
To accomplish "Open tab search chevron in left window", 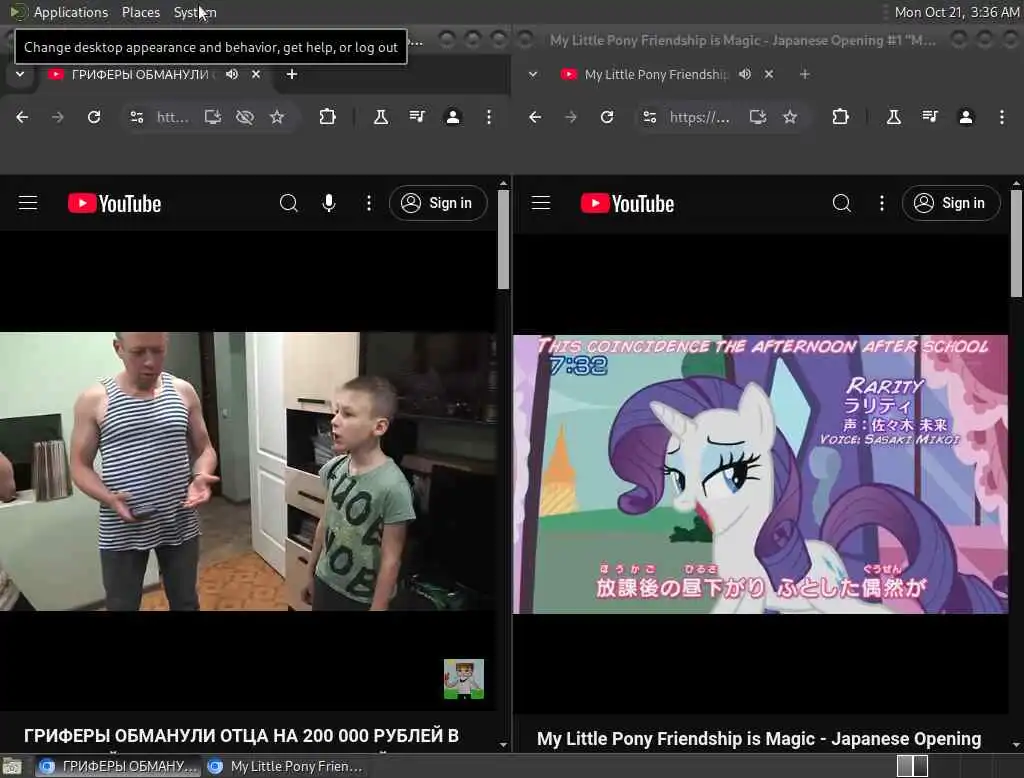I will tap(20, 74).
